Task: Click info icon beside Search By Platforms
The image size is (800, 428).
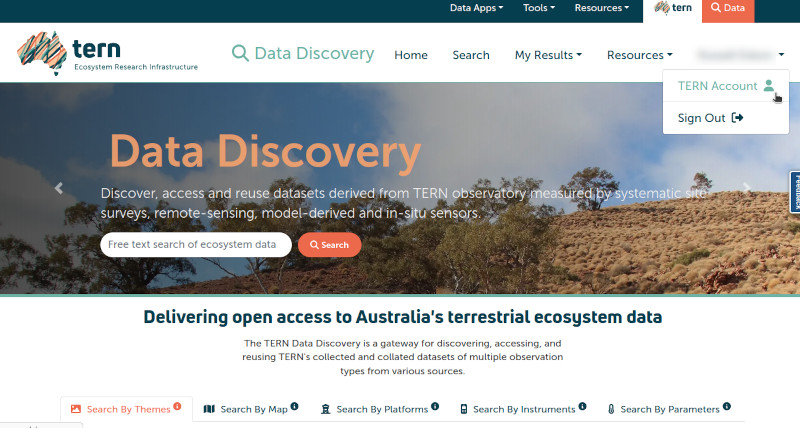Action: (x=435, y=406)
